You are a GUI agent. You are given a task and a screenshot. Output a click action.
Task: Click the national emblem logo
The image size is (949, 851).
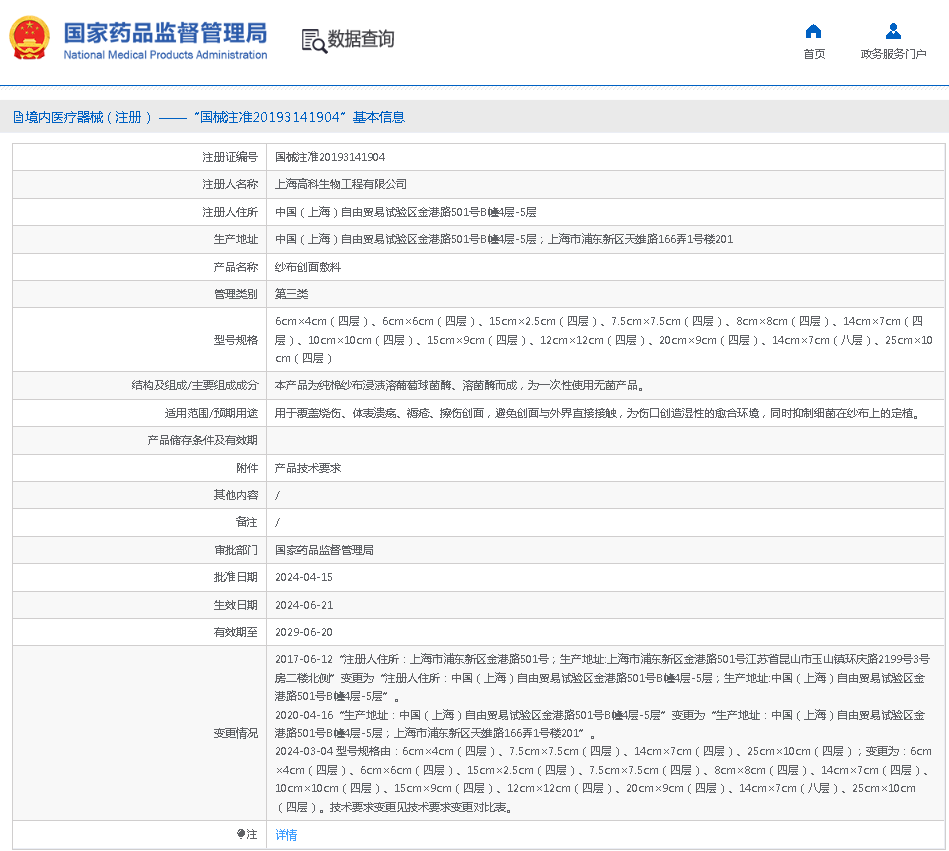click(29, 38)
